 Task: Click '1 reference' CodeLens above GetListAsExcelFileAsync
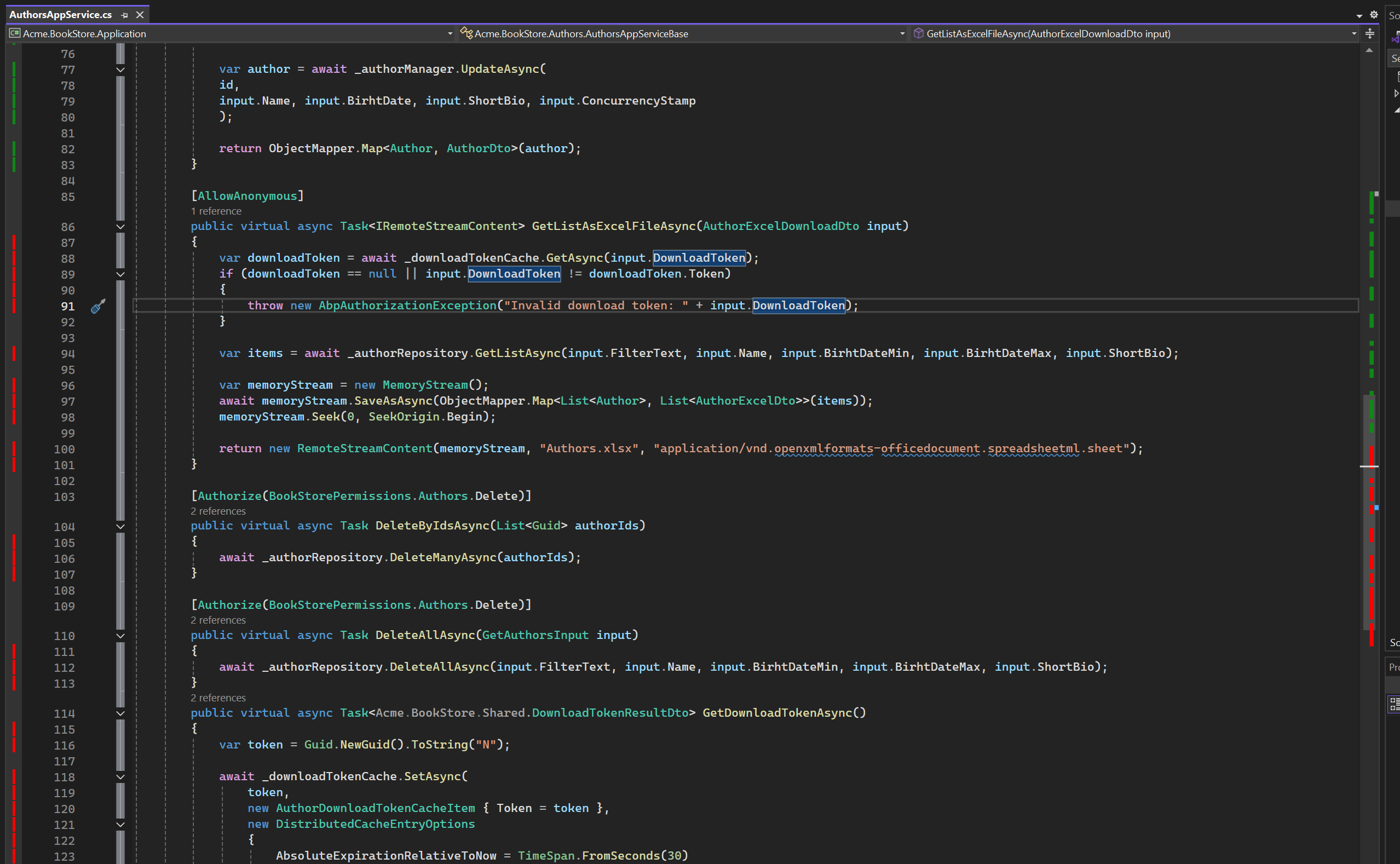[x=216, y=211]
